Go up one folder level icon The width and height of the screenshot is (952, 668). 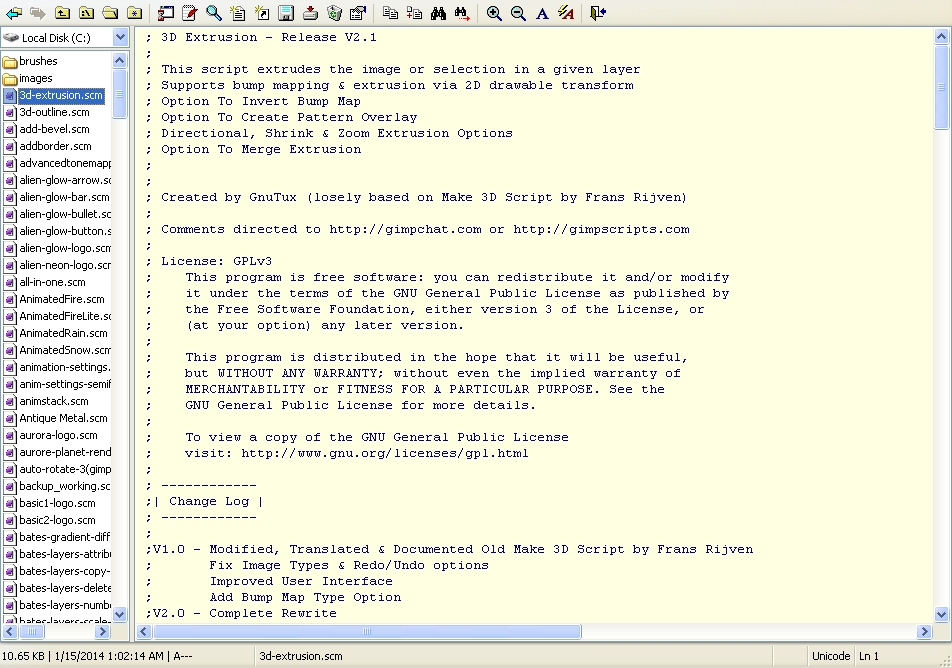[x=62, y=13]
